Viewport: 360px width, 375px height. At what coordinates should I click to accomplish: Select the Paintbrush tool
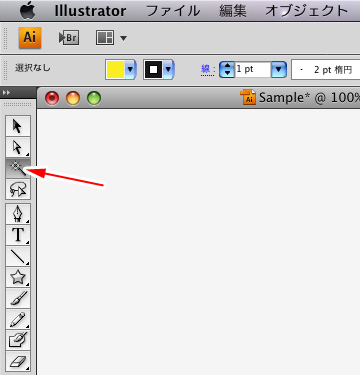click(x=18, y=298)
